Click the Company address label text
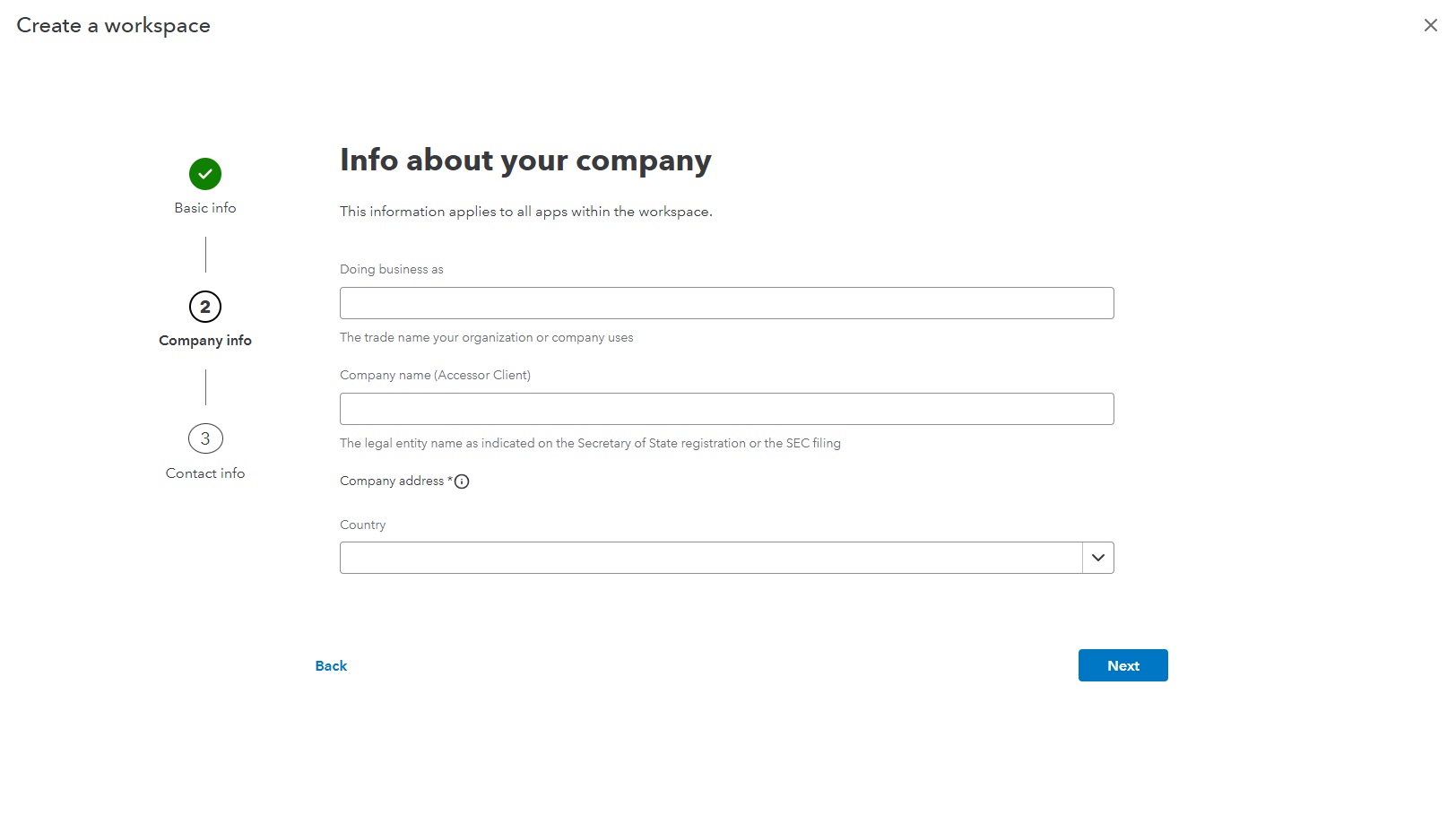This screenshot has width=1456, height=824. [x=392, y=481]
